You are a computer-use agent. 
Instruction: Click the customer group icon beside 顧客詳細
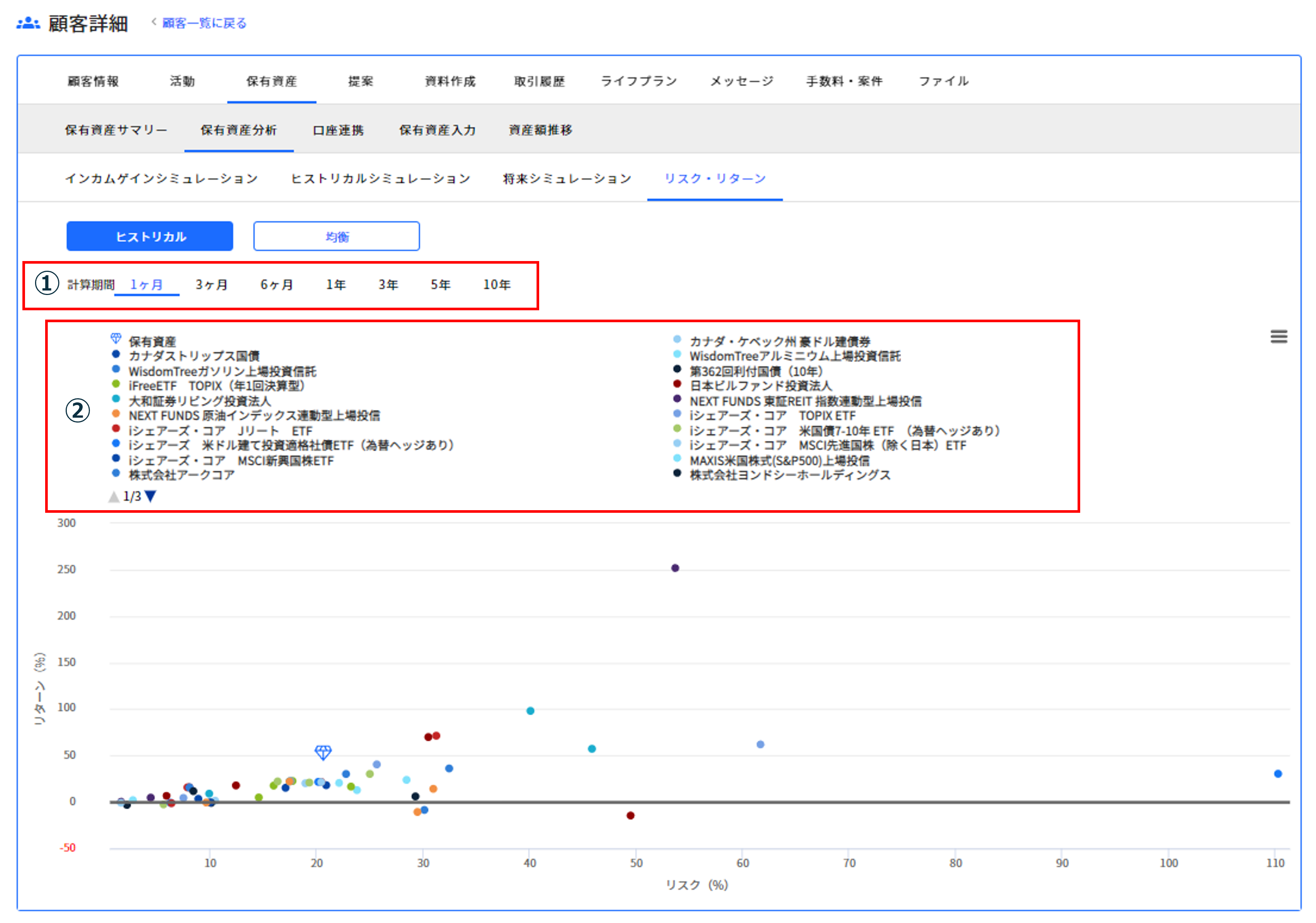coord(28,23)
